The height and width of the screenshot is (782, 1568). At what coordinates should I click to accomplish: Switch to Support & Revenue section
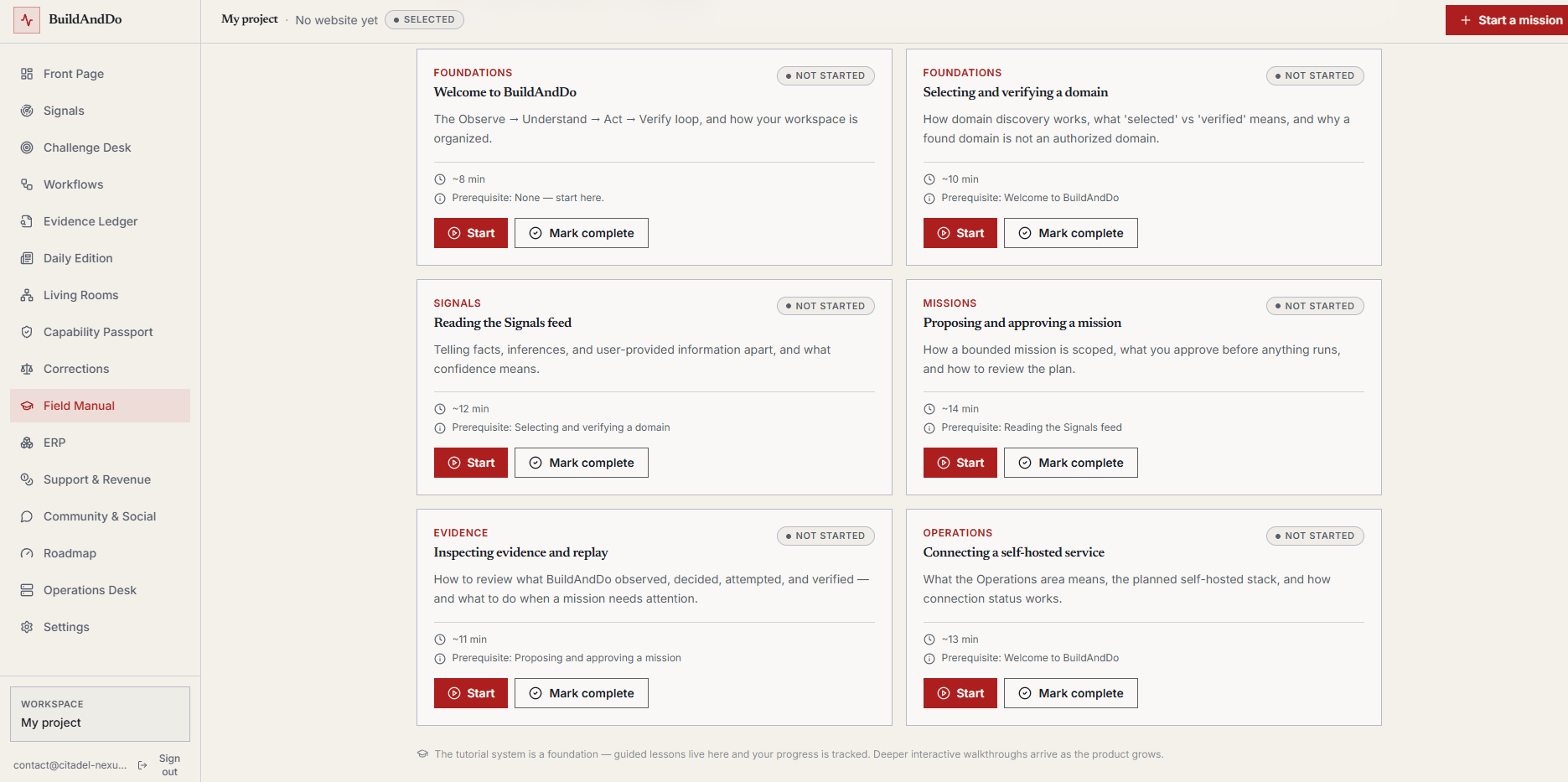pos(100,479)
